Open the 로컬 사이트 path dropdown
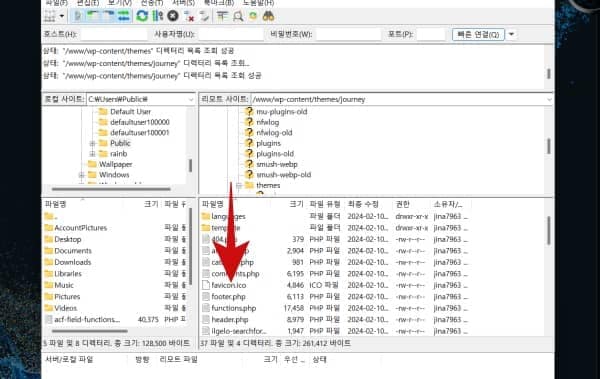This screenshot has width=600, height=379. 191,99
